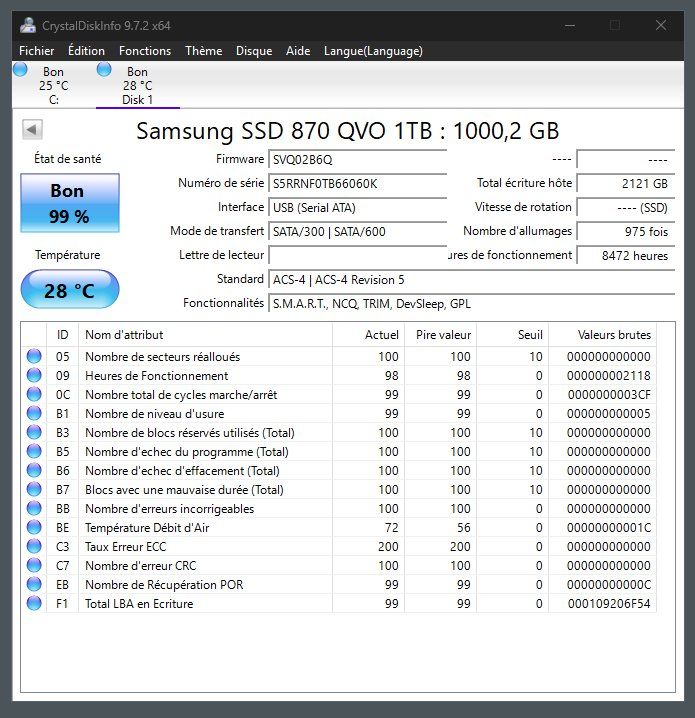This screenshot has height=718, width=695.
Task: Click status orb for attribute F1 Total LBA
Action: (x=34, y=603)
